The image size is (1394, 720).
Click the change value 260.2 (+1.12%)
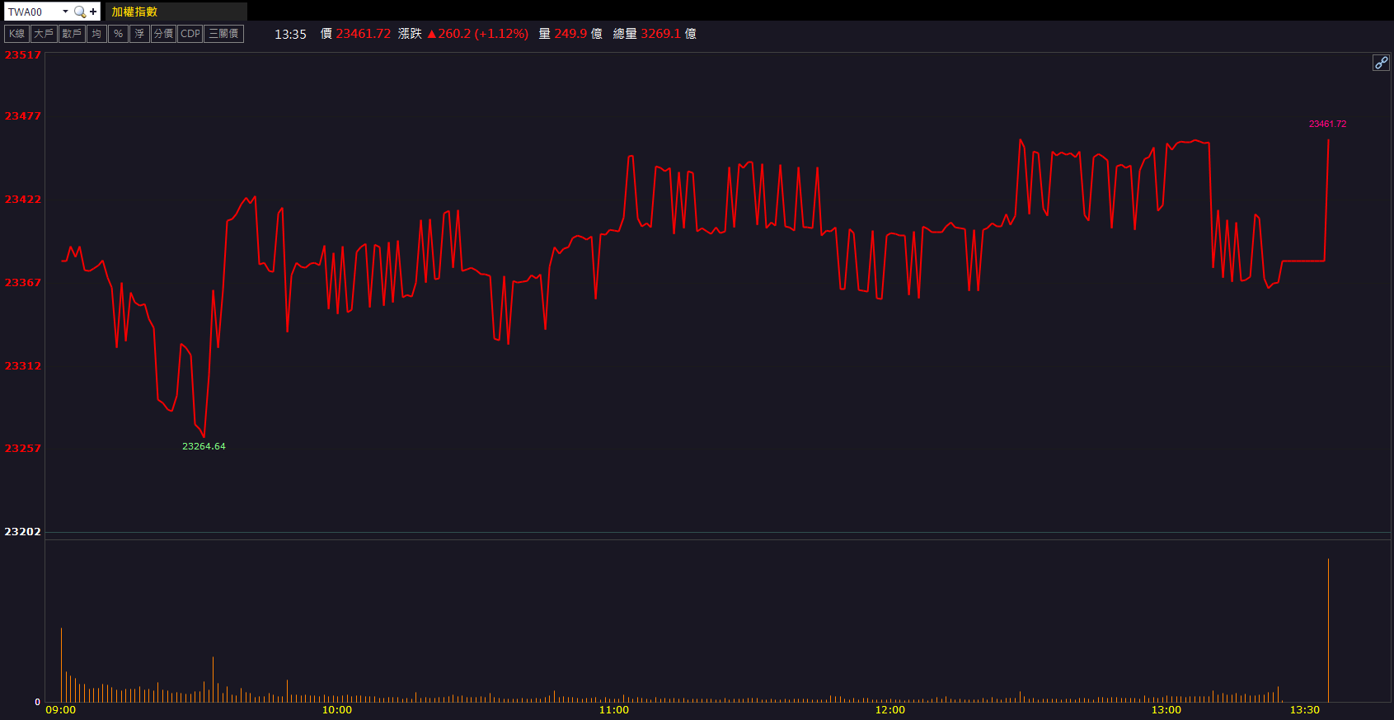tap(477, 34)
